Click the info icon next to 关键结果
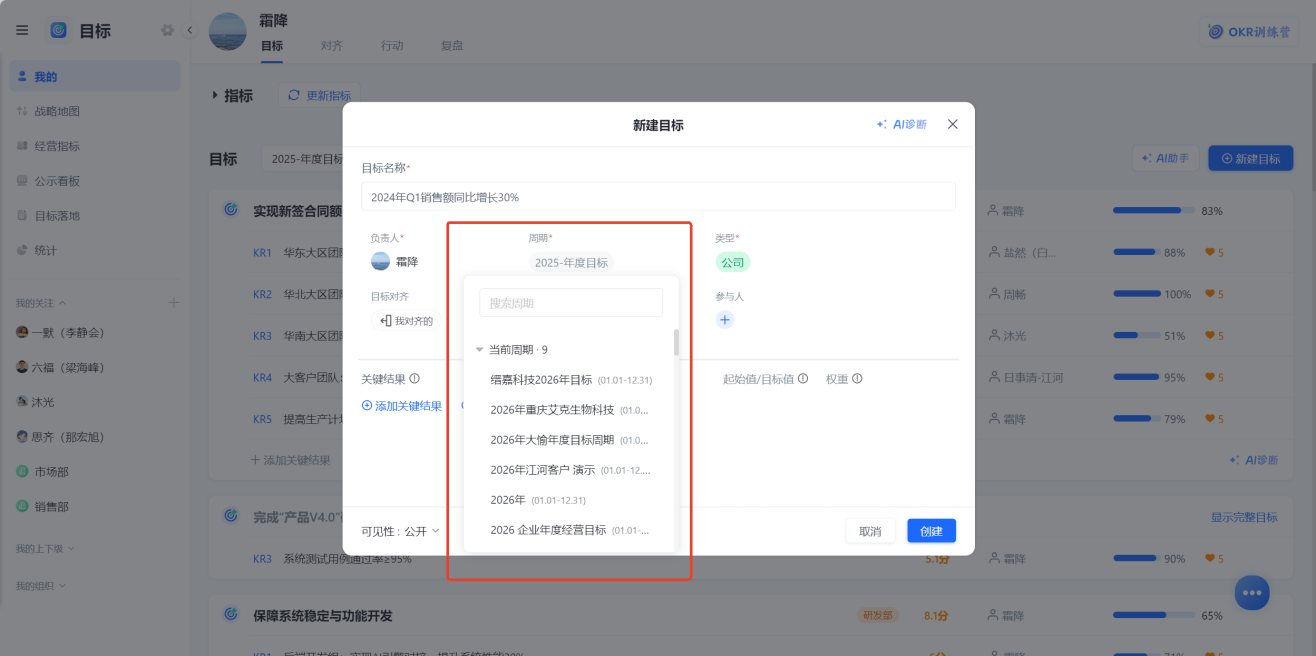1316x656 pixels. click(414, 379)
